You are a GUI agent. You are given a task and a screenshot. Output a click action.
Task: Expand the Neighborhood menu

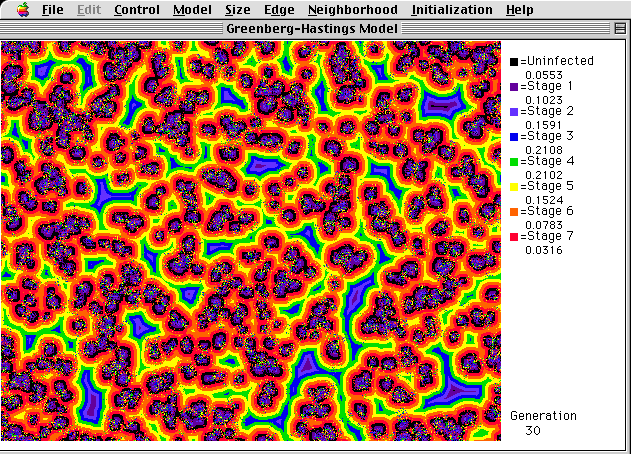(x=352, y=10)
